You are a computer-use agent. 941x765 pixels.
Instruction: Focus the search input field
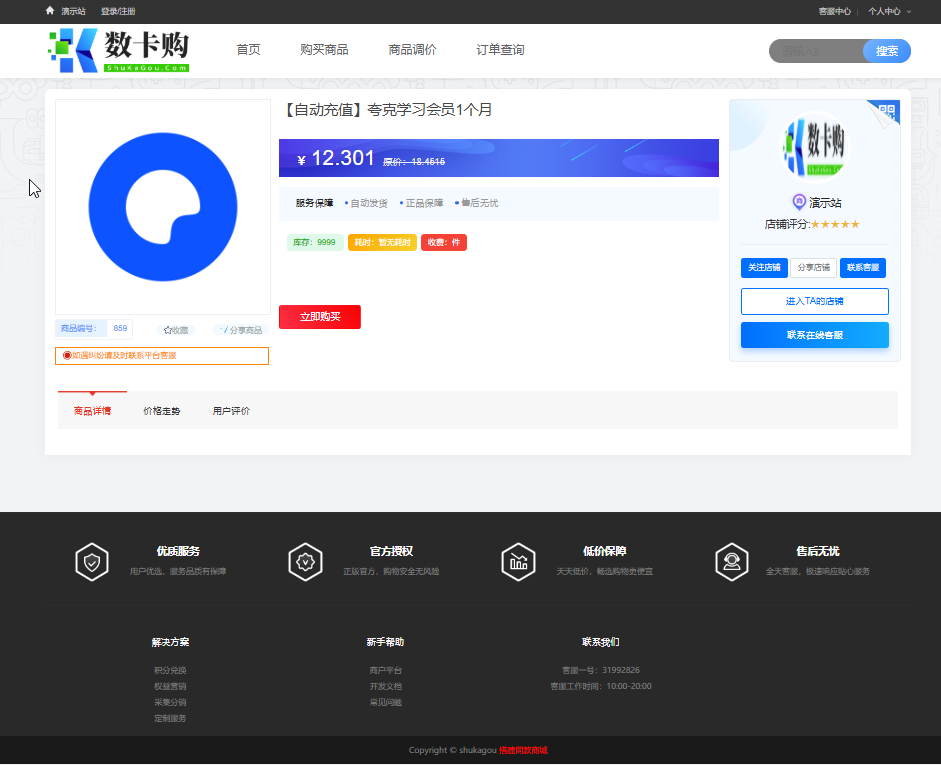[x=816, y=51]
